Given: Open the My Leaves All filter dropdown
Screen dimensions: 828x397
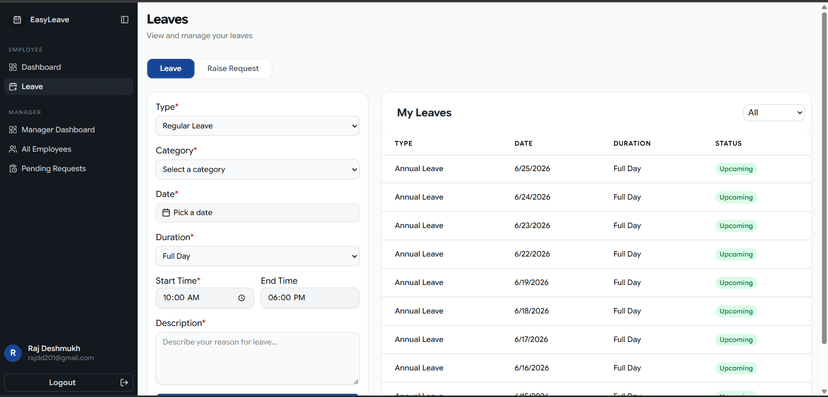Looking at the screenshot, I should point(774,112).
